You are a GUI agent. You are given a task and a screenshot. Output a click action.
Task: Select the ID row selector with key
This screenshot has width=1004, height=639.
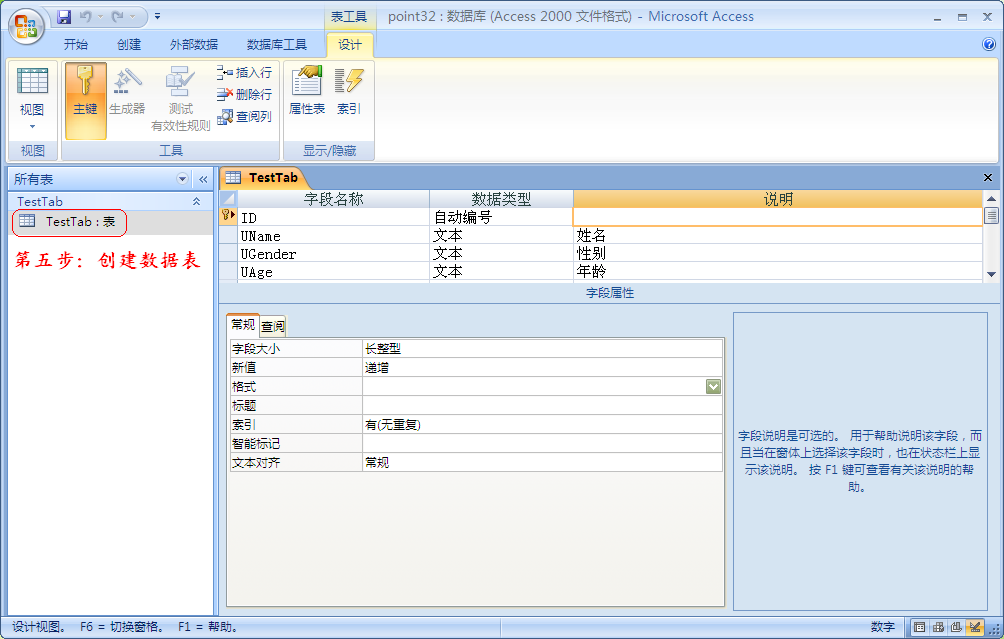pyautogui.click(x=229, y=217)
